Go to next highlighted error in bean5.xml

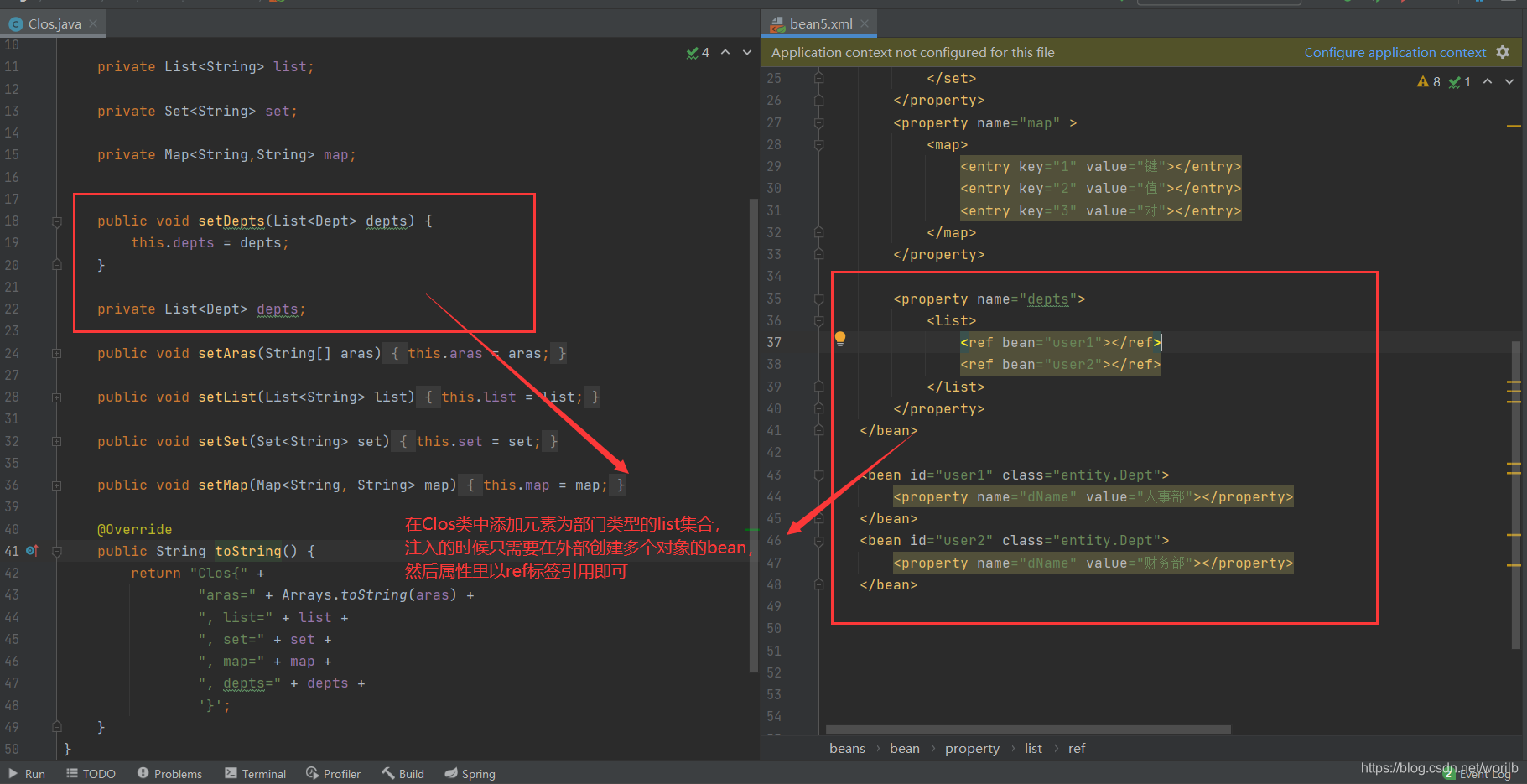1509,81
